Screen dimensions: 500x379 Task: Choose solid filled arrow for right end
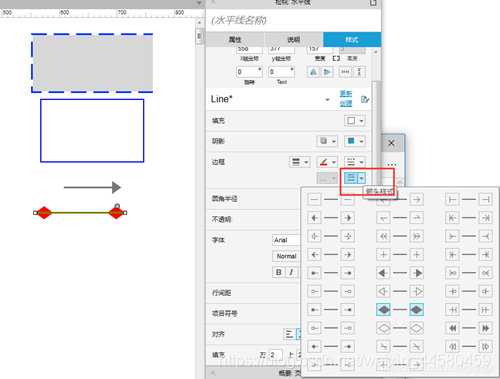point(347,218)
